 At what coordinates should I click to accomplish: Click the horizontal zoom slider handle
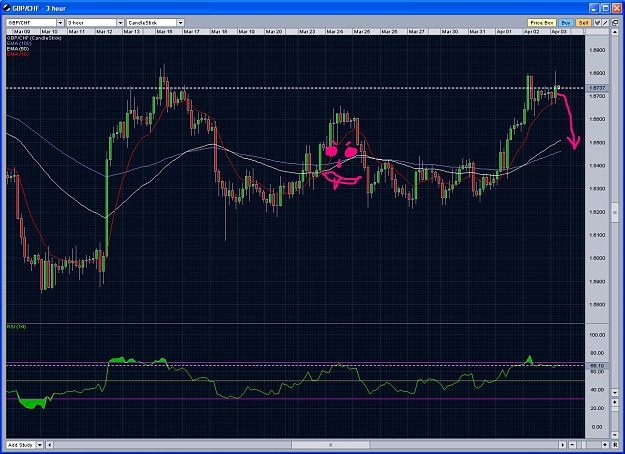tap(584, 445)
